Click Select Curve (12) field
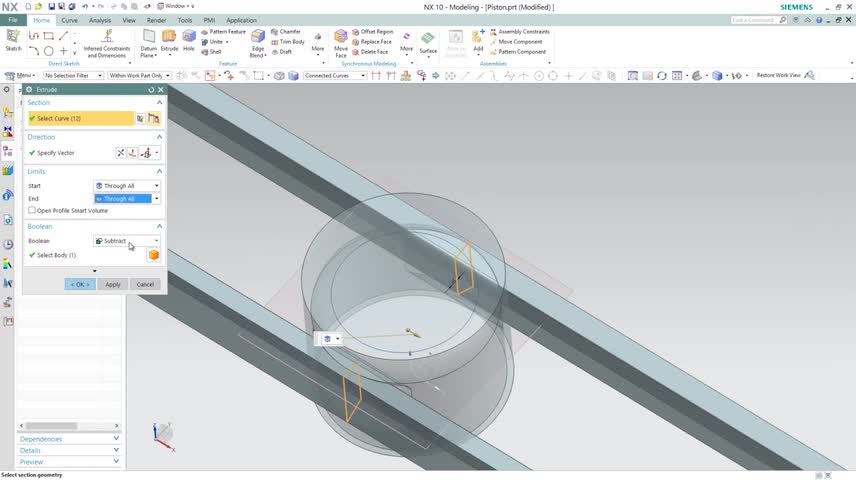Screen dimensions: 856x480 (x=81, y=118)
